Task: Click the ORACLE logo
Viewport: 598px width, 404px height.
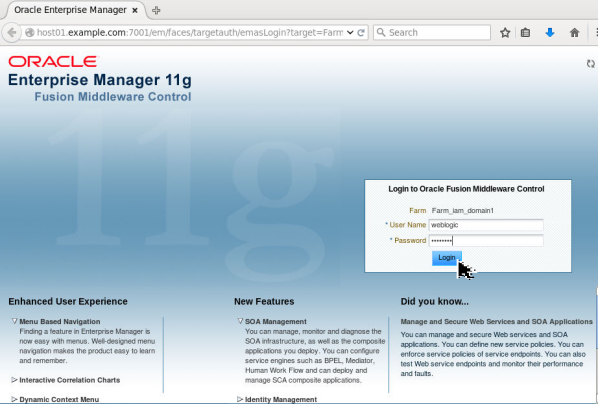Action: tap(53, 61)
